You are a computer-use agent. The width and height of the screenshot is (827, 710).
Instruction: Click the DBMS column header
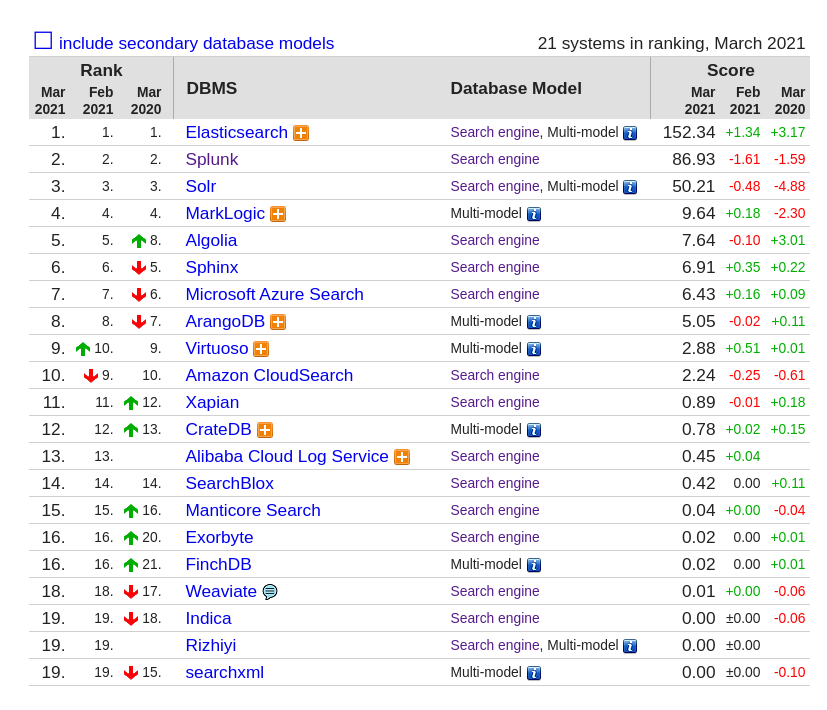pos(211,88)
